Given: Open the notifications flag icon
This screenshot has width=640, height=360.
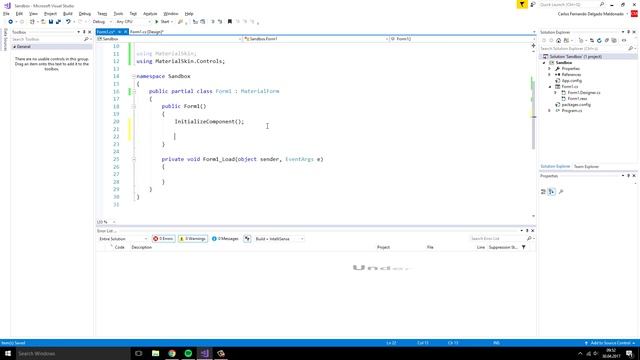Looking at the screenshot, I should (x=522, y=4).
